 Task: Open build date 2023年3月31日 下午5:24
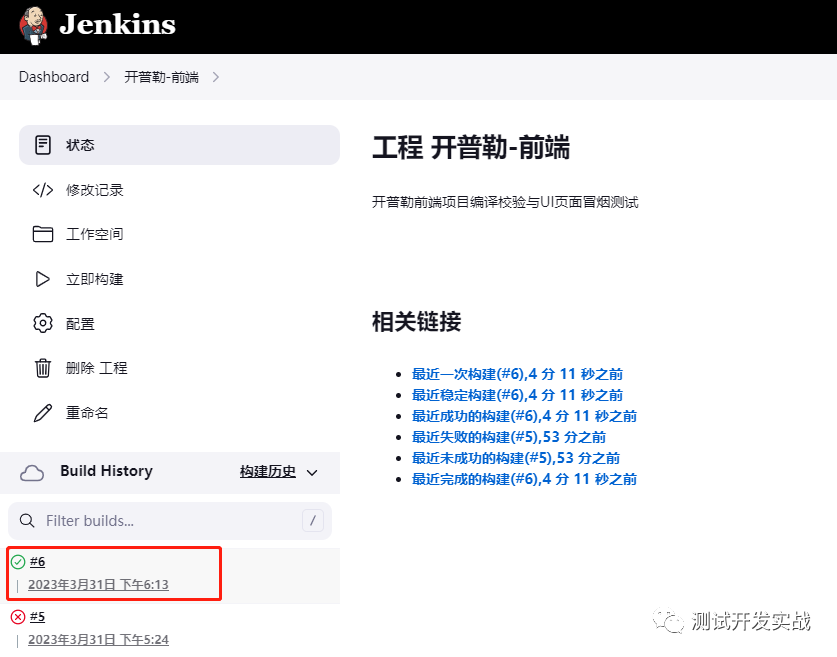(x=98, y=640)
